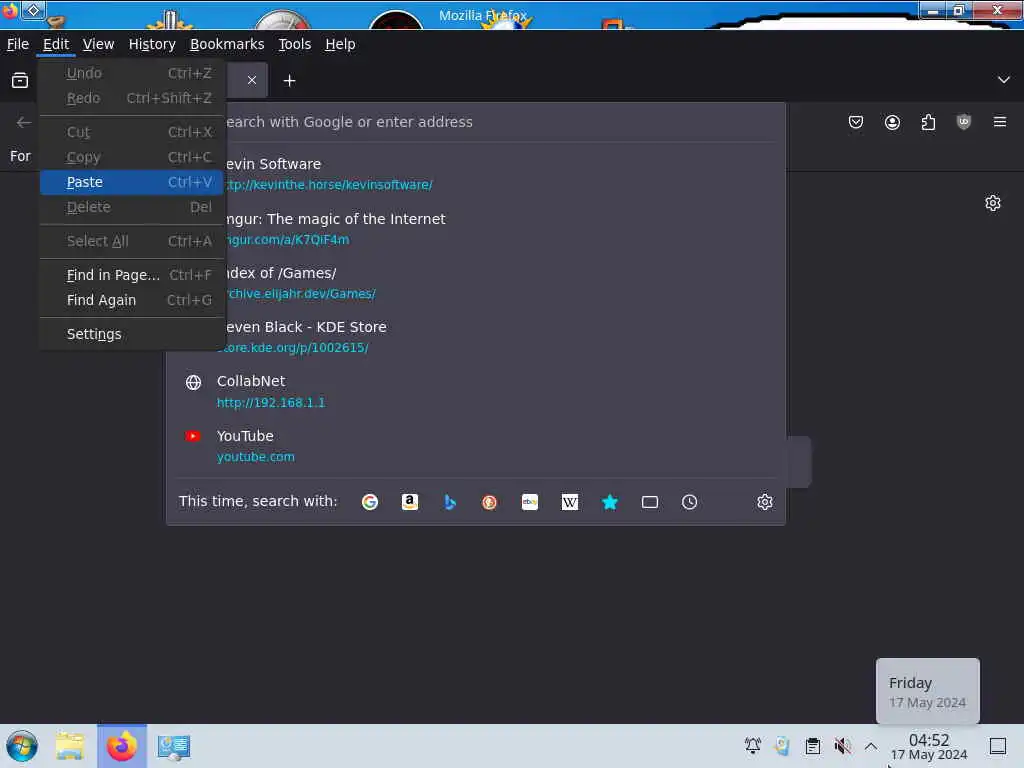Open the Kevin Software suggestion

[475, 174]
